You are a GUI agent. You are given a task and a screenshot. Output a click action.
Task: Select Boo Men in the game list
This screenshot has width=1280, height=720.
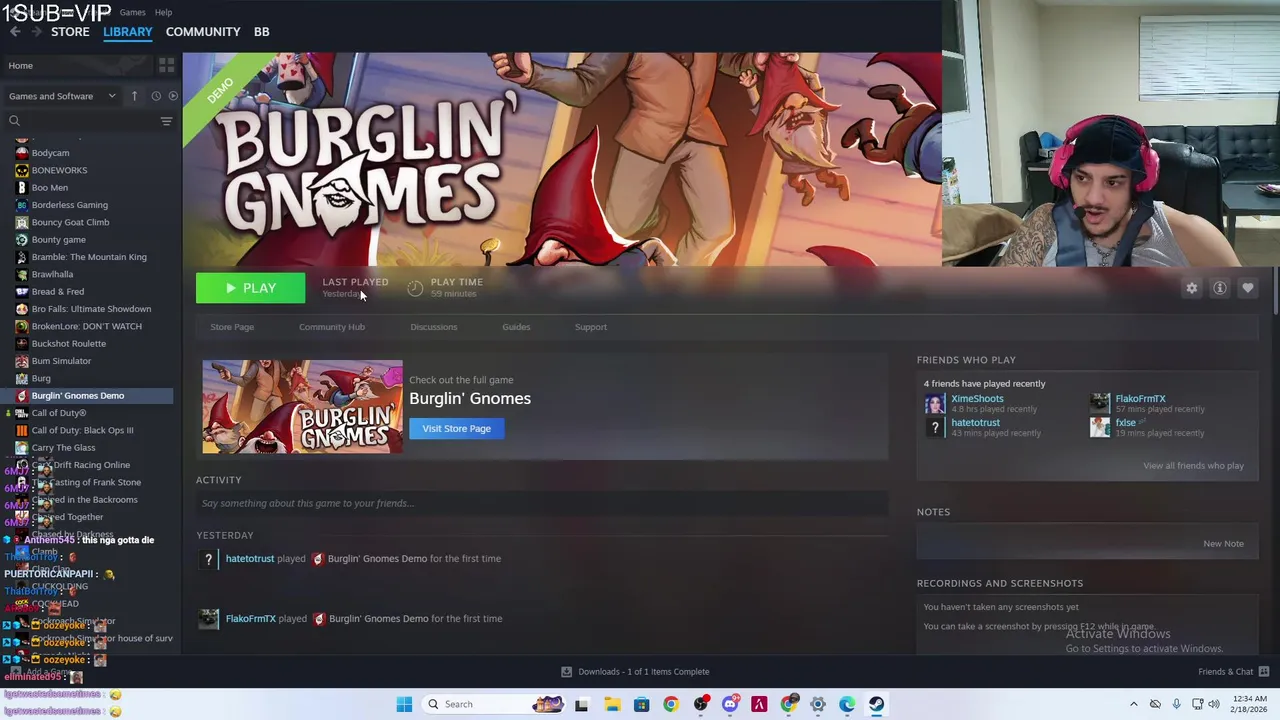[50, 187]
